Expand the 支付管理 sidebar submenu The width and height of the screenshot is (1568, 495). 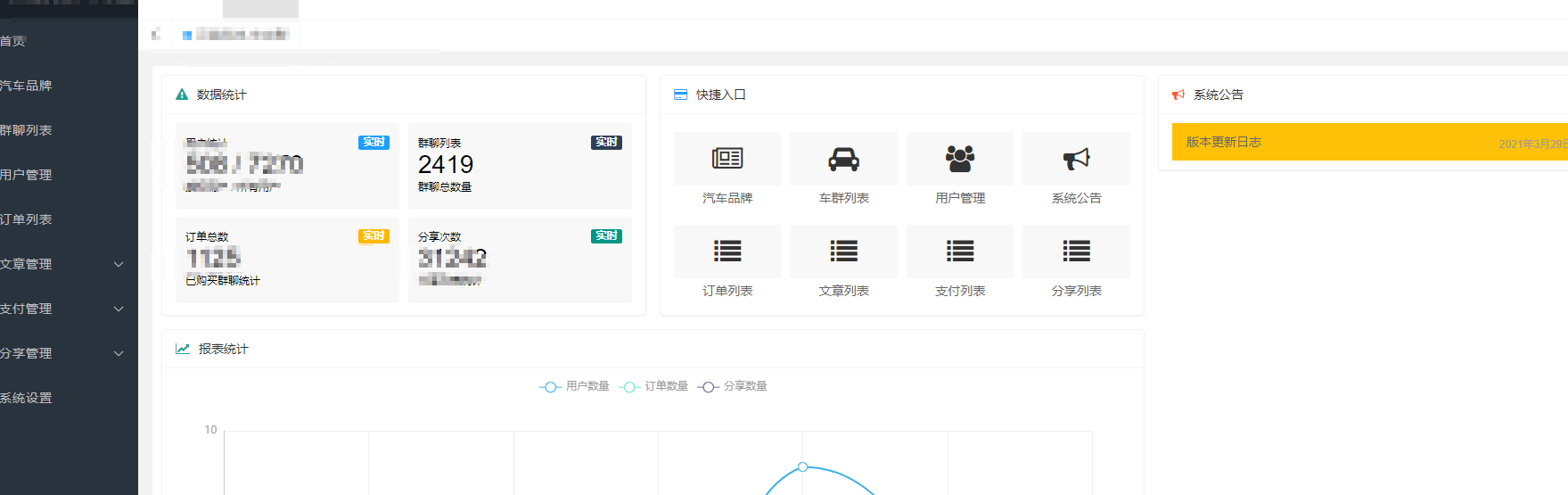[64, 309]
